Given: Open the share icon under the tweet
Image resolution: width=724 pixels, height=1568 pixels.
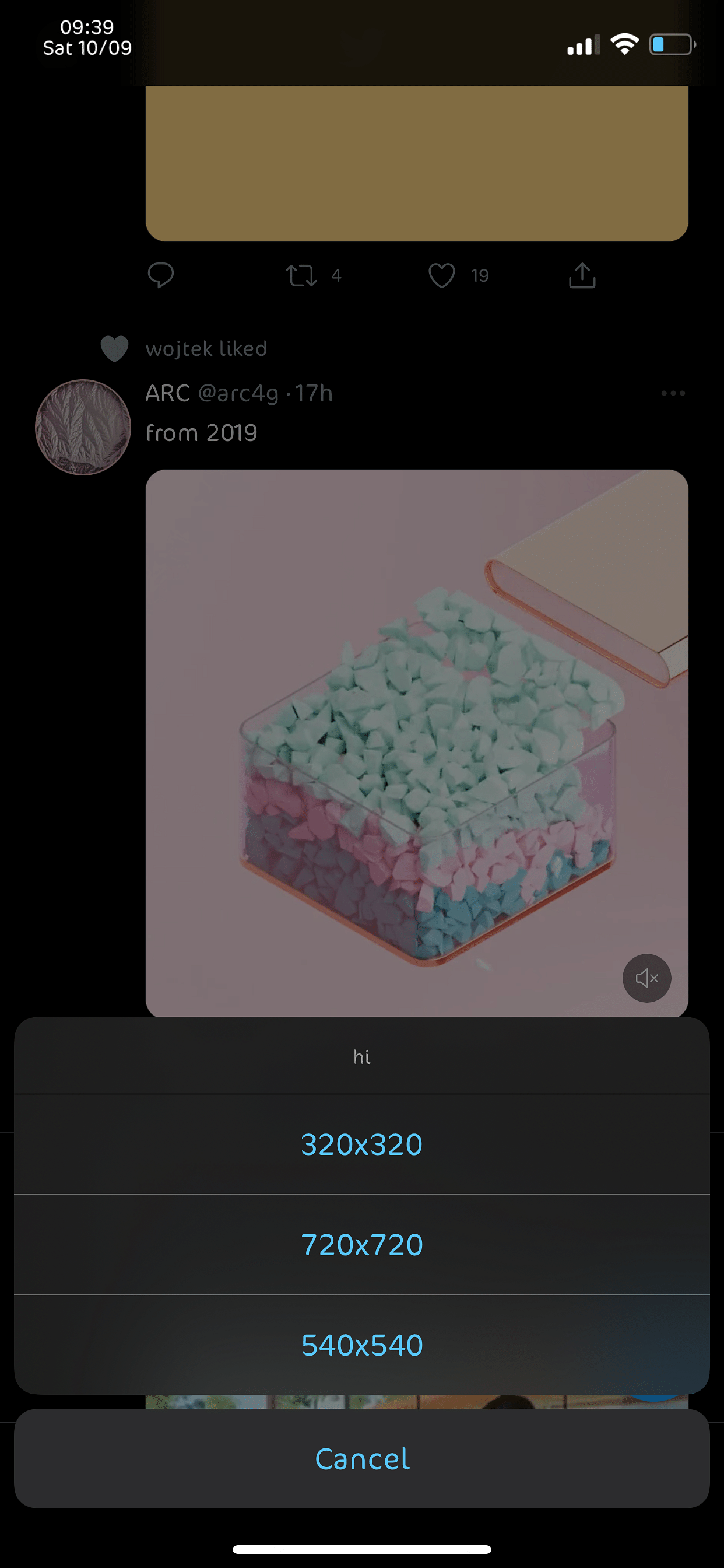Looking at the screenshot, I should [x=582, y=275].
